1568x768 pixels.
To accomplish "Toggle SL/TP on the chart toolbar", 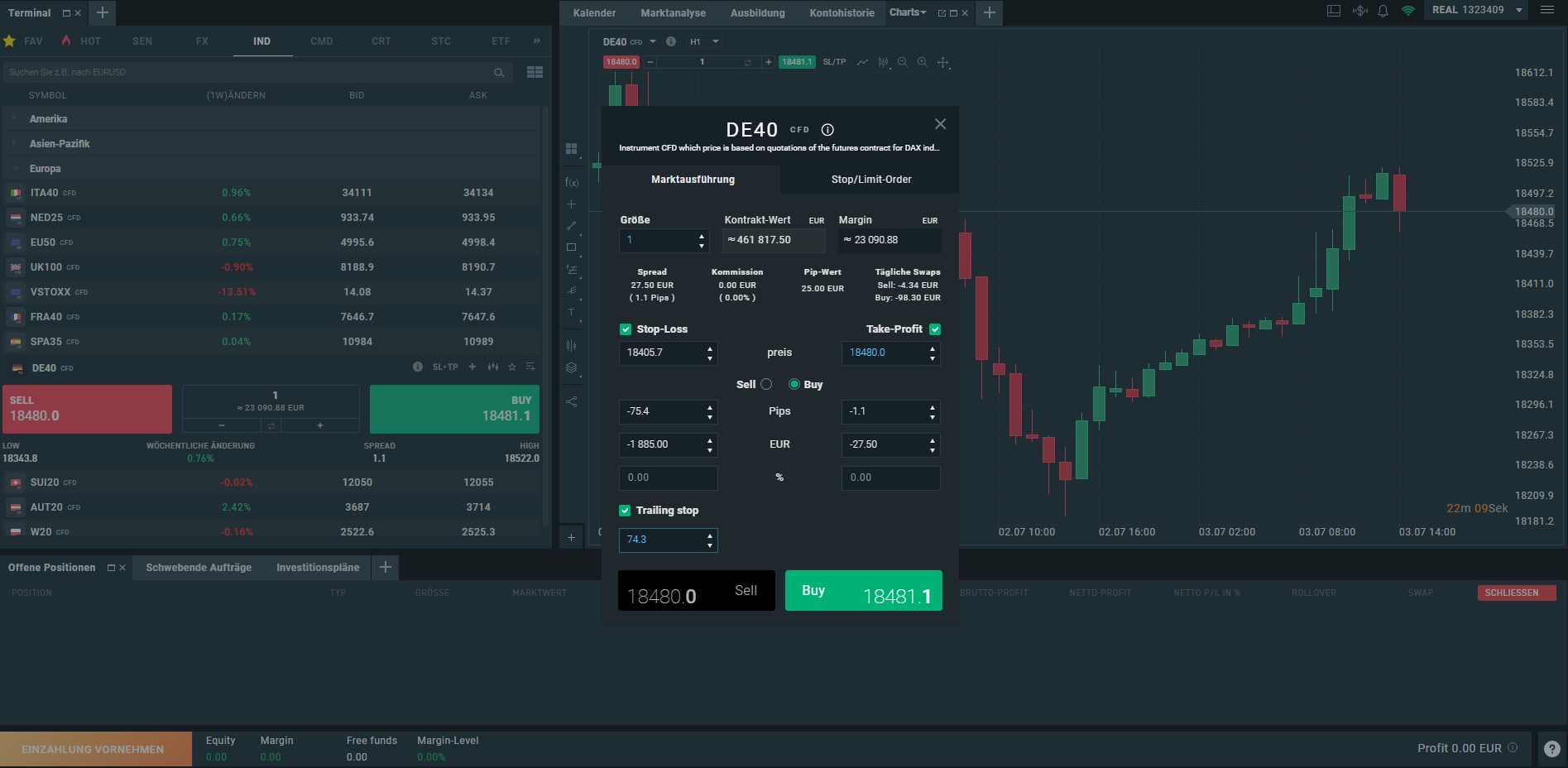I will (834, 62).
